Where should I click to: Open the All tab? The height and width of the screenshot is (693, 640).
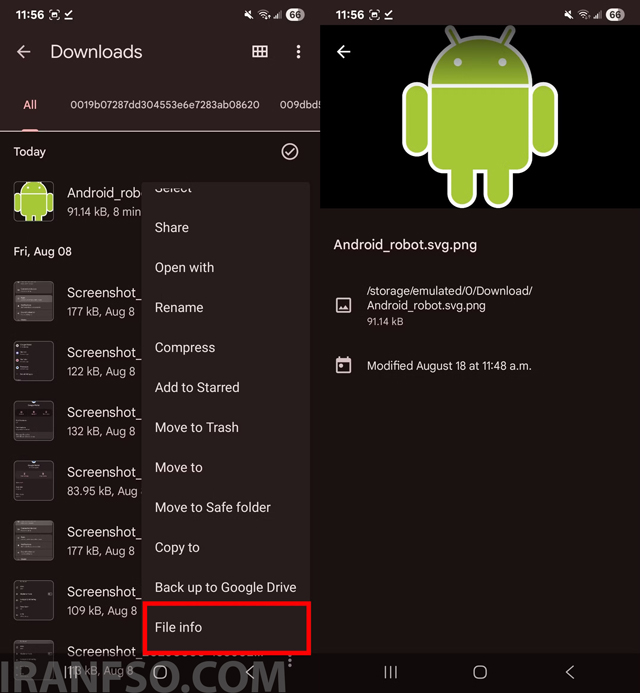(30, 105)
